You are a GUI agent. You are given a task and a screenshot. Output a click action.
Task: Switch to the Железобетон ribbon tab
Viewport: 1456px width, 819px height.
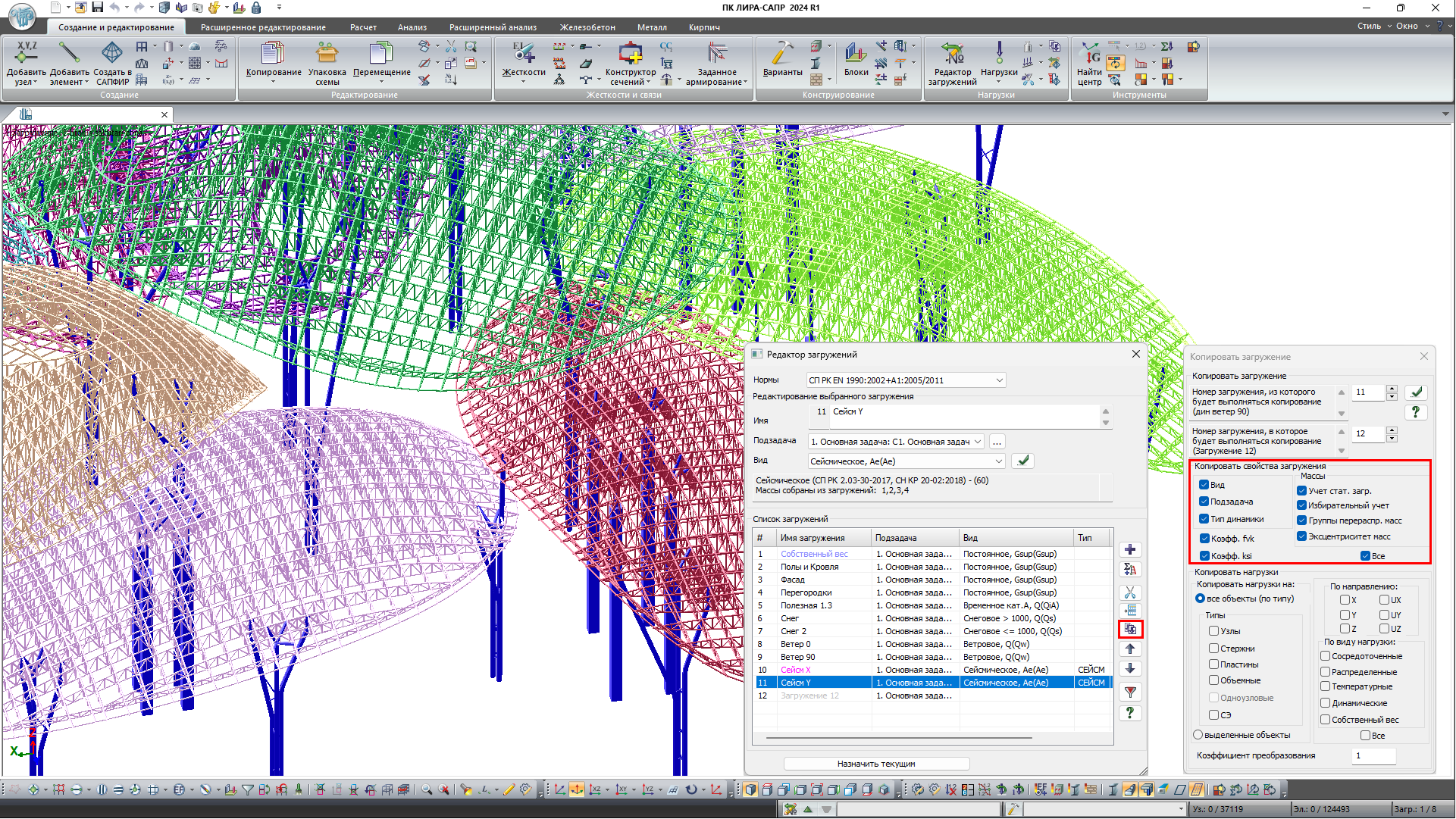[x=587, y=27]
